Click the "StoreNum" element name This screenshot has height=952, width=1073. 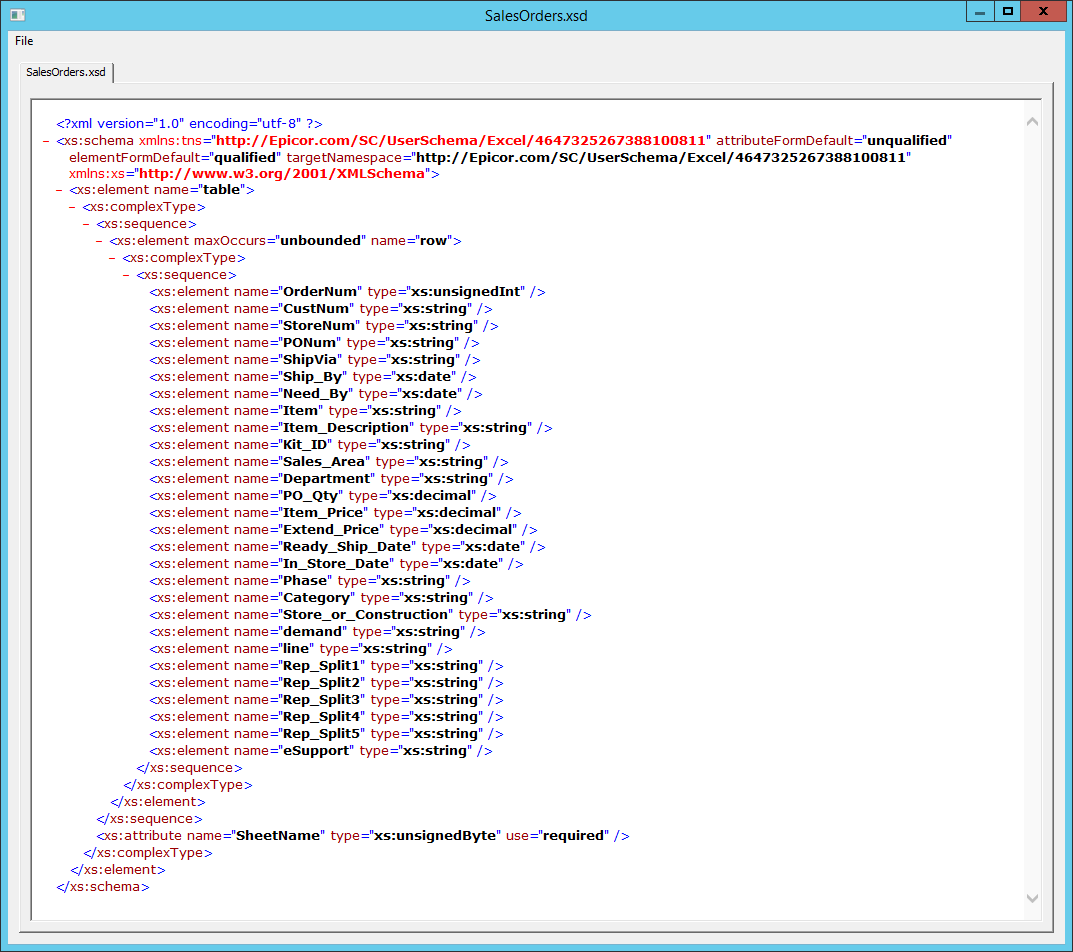coord(319,326)
